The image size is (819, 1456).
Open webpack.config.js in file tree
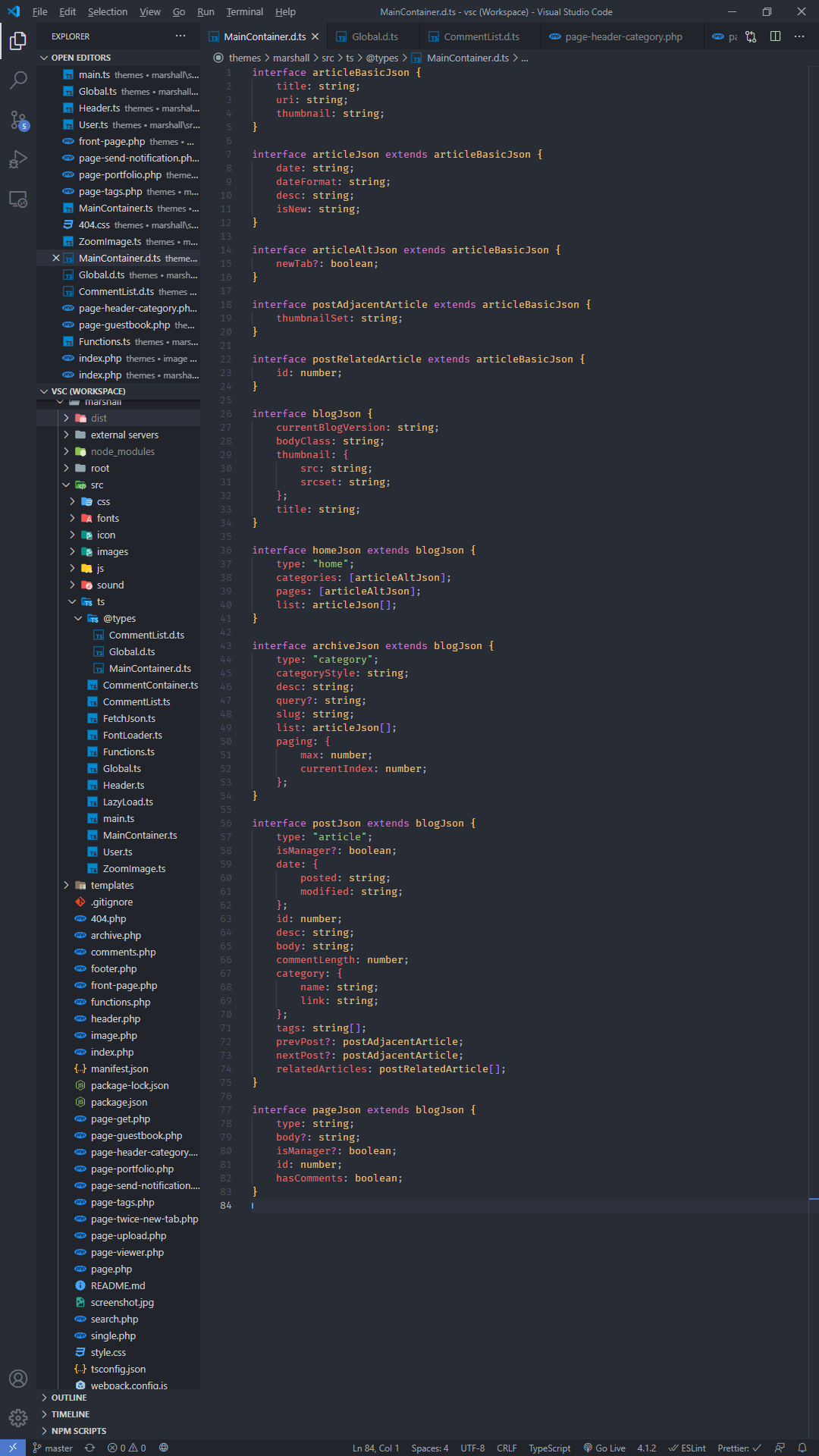coord(129,1385)
